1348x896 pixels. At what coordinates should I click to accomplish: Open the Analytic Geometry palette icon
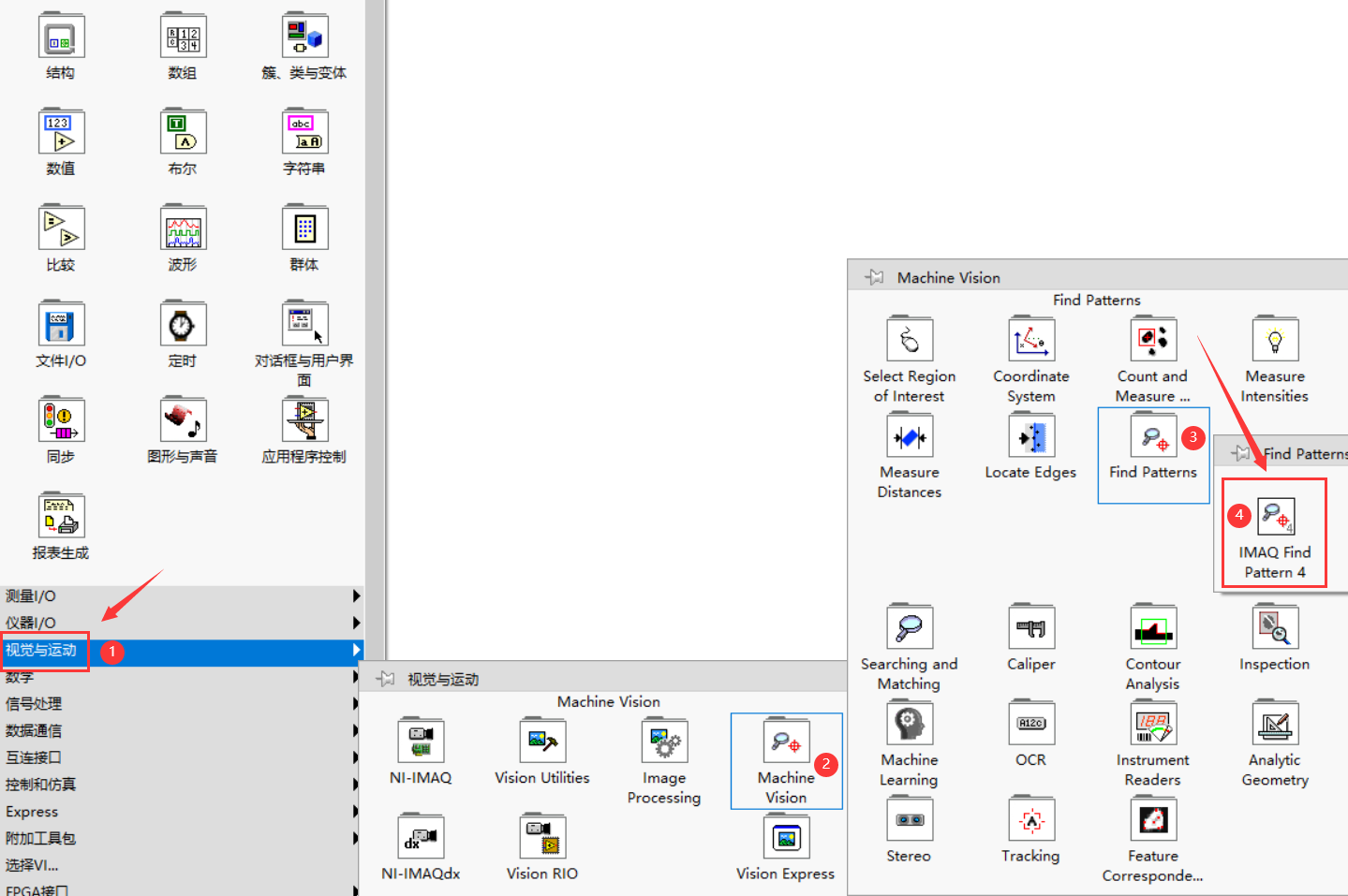1275,724
